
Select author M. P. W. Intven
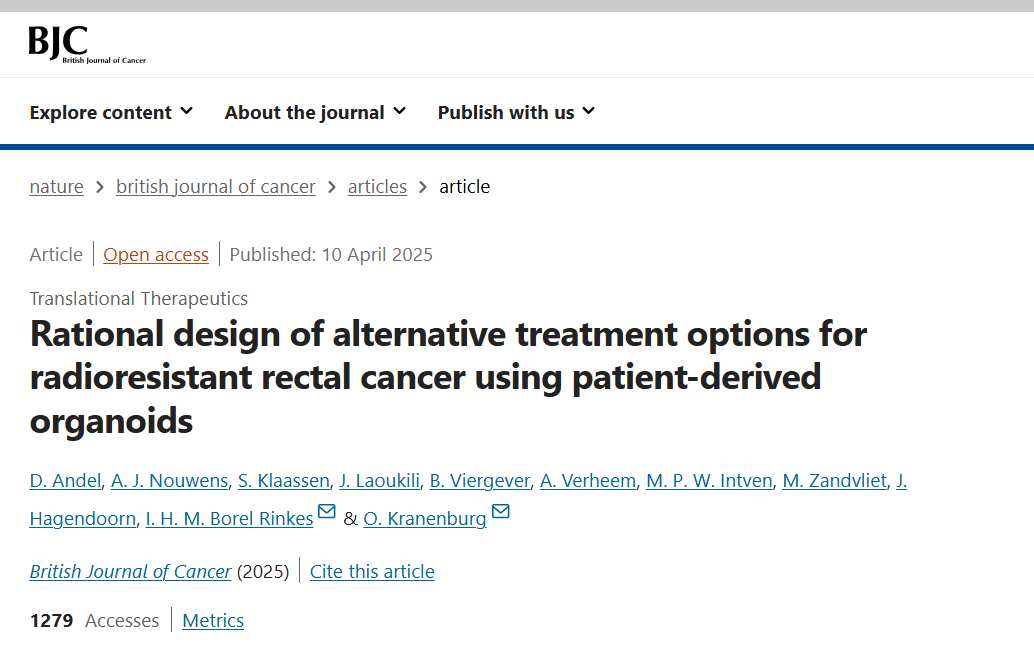point(709,481)
